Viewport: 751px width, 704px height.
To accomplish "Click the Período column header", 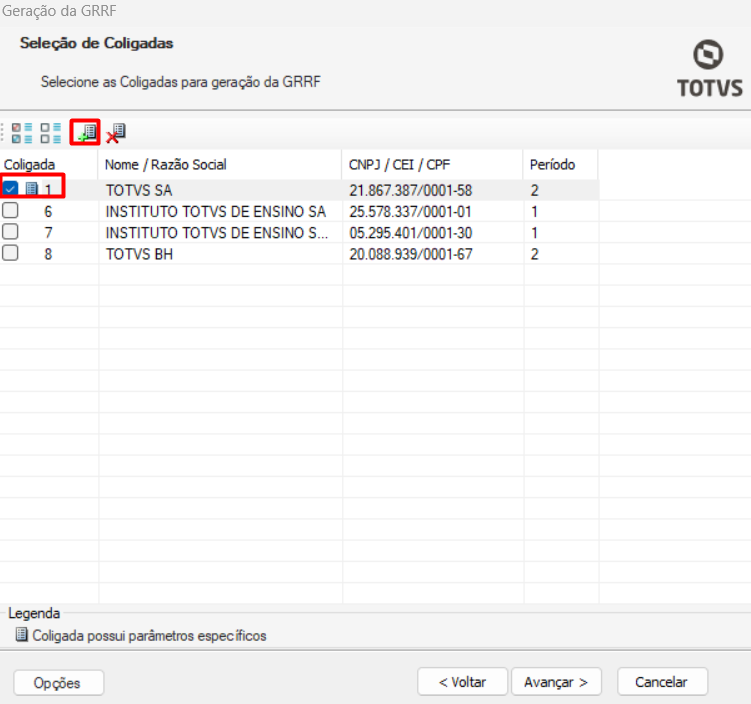I will (x=560, y=164).
